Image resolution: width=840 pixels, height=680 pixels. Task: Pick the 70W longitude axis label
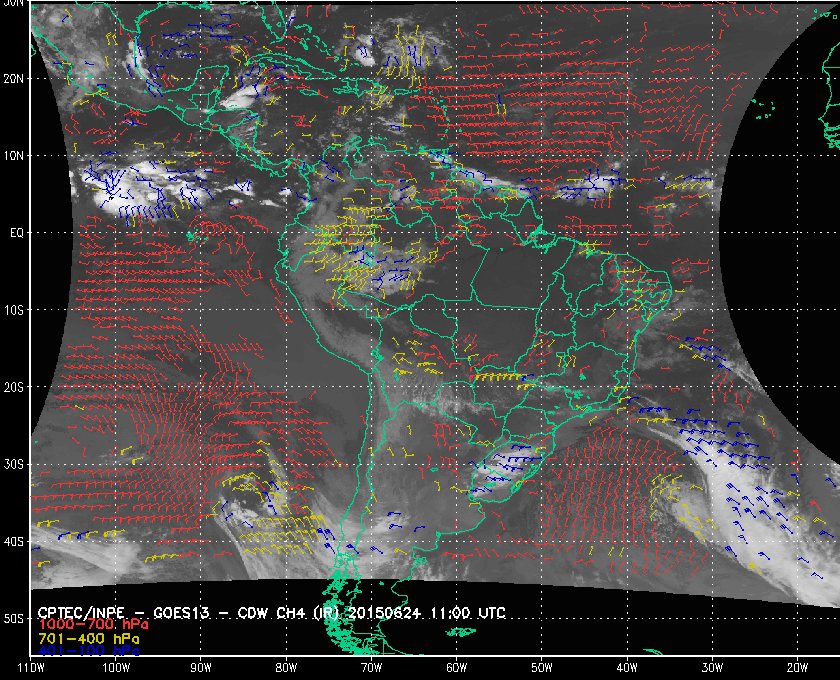coord(370,667)
